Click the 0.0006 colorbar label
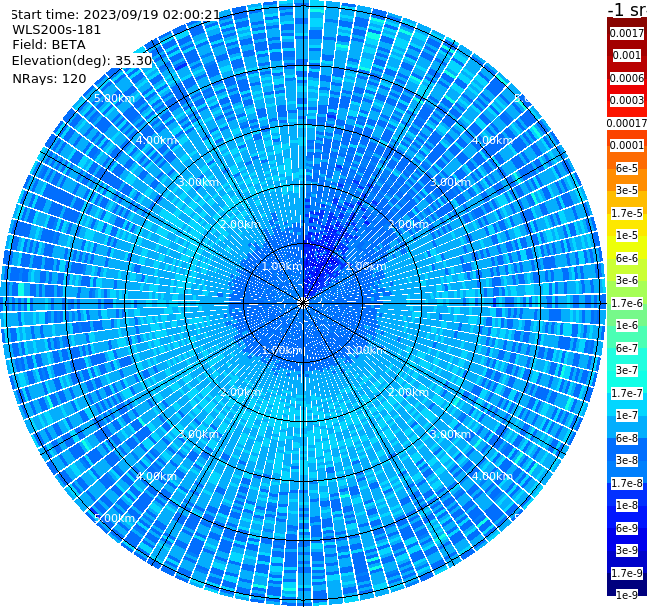Screen dimensions: 647x607 tap(627, 78)
